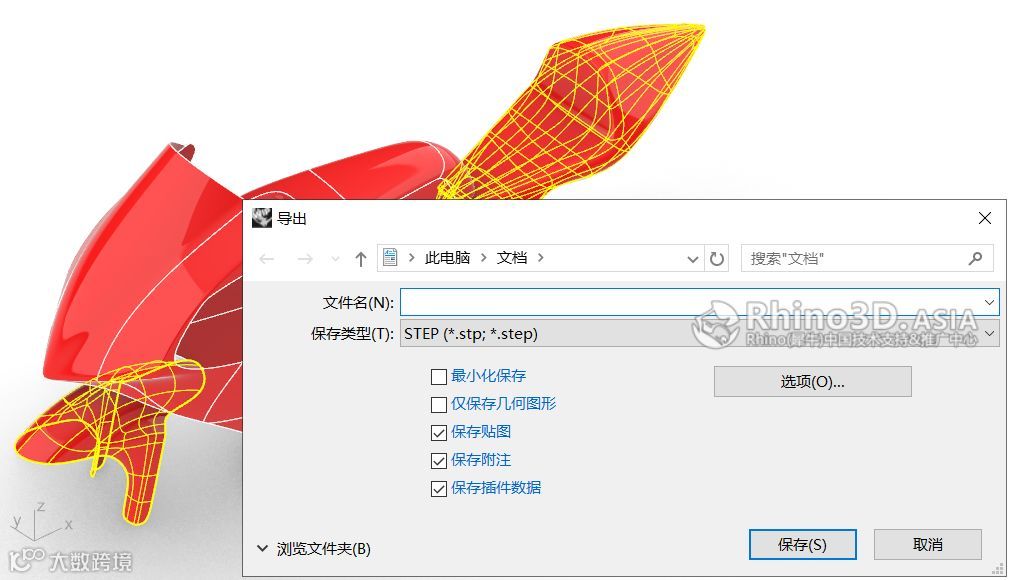Select 文档 in the breadcrumb path
The width and height of the screenshot is (1013, 580).
click(x=512, y=258)
